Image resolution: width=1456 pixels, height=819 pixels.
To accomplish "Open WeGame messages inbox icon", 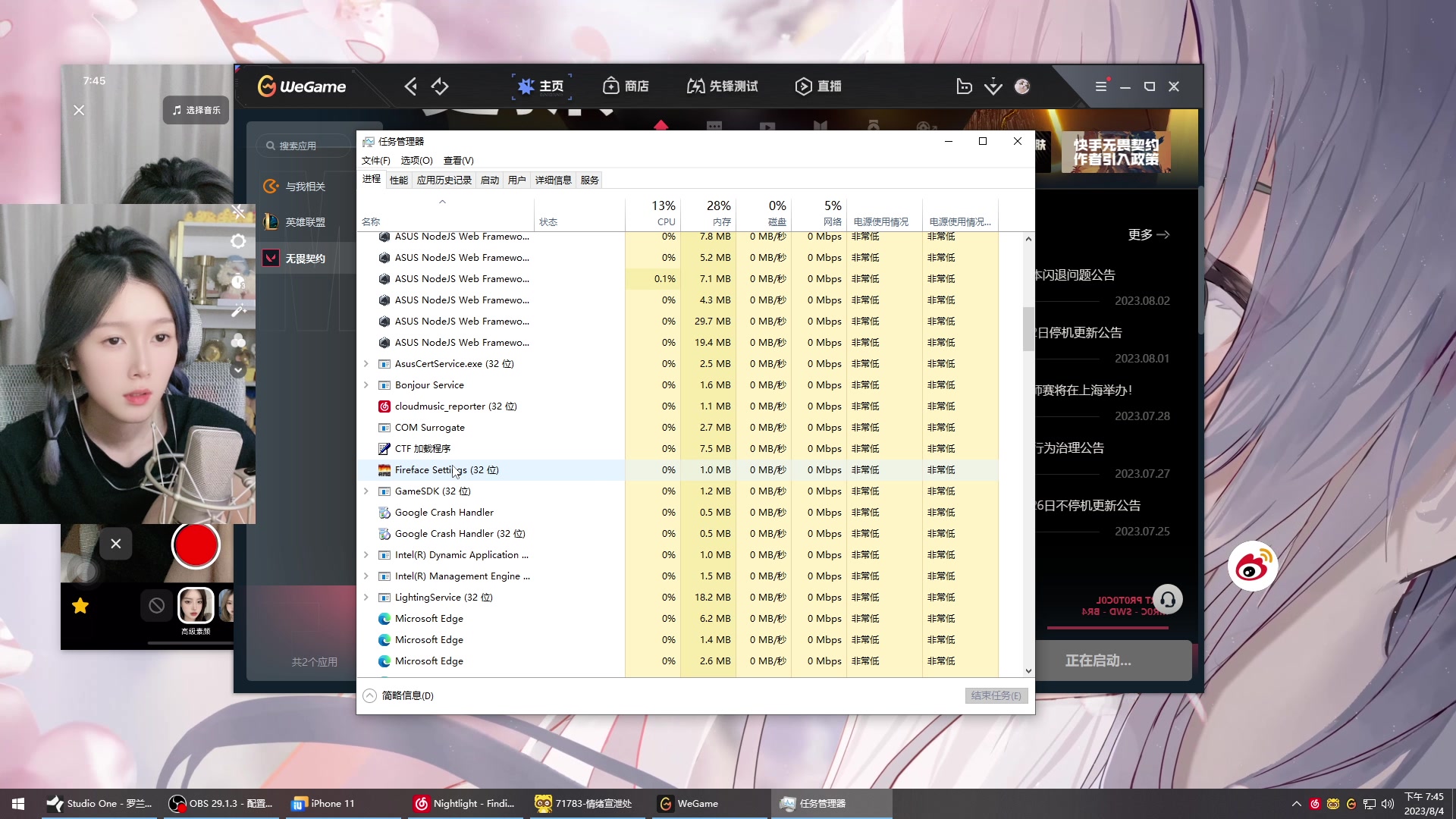I will [x=964, y=86].
